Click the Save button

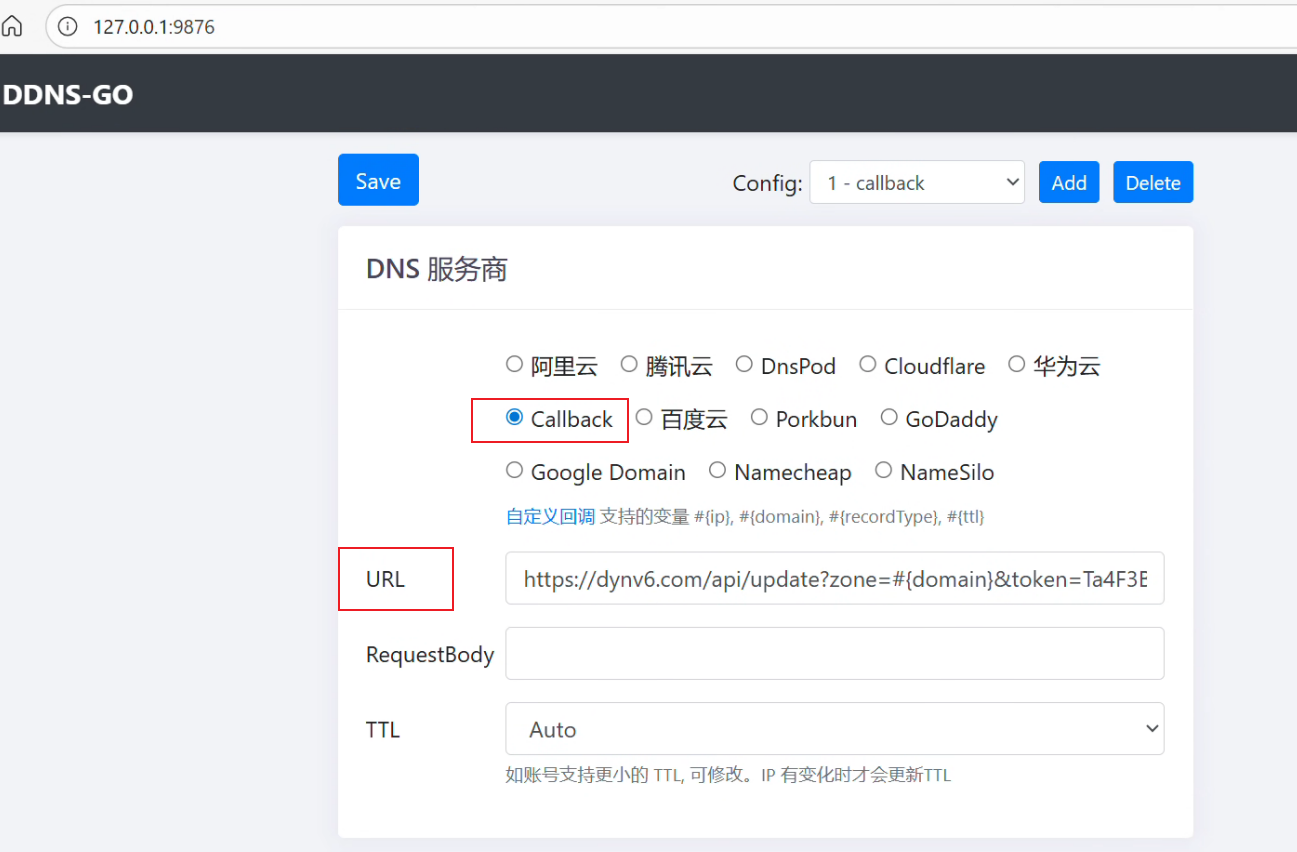click(378, 180)
